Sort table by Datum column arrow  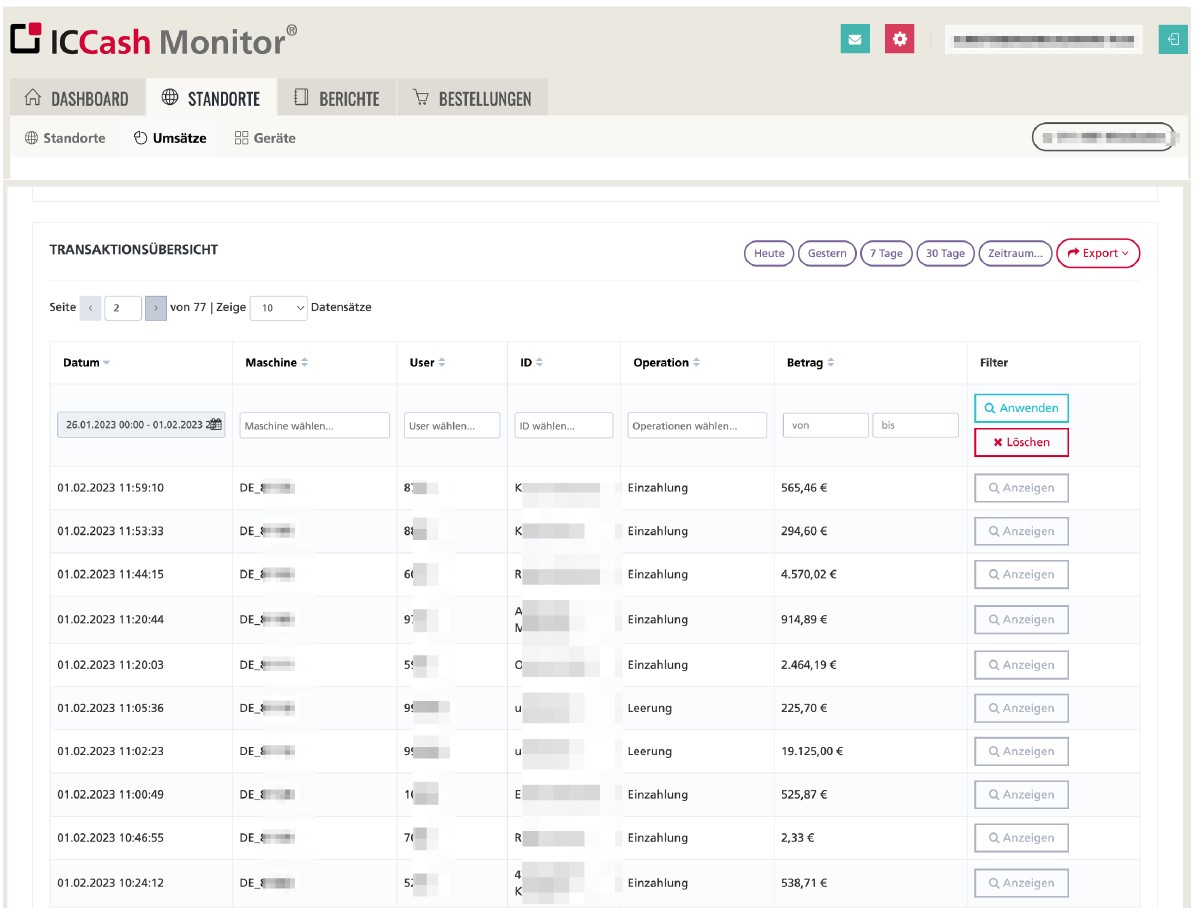(107, 363)
